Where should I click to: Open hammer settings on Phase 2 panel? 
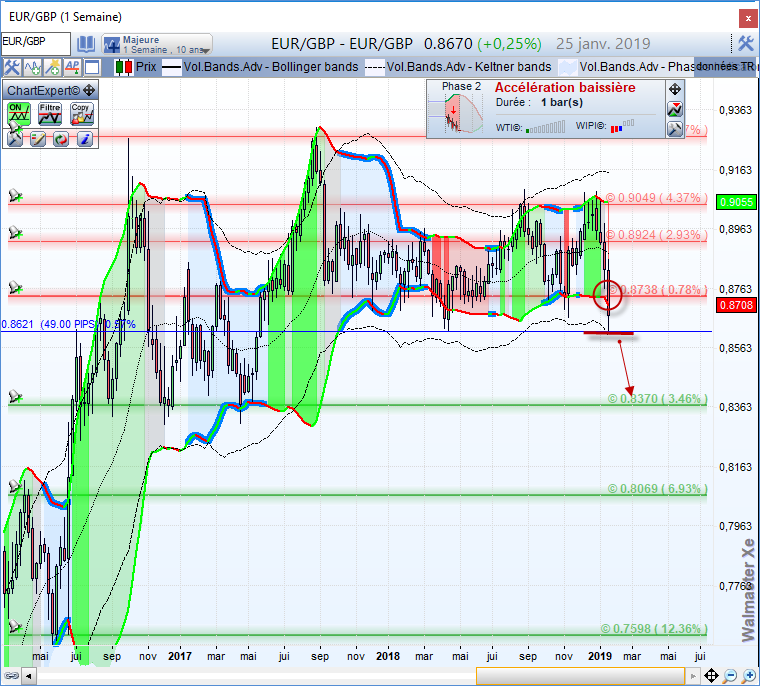(675, 129)
